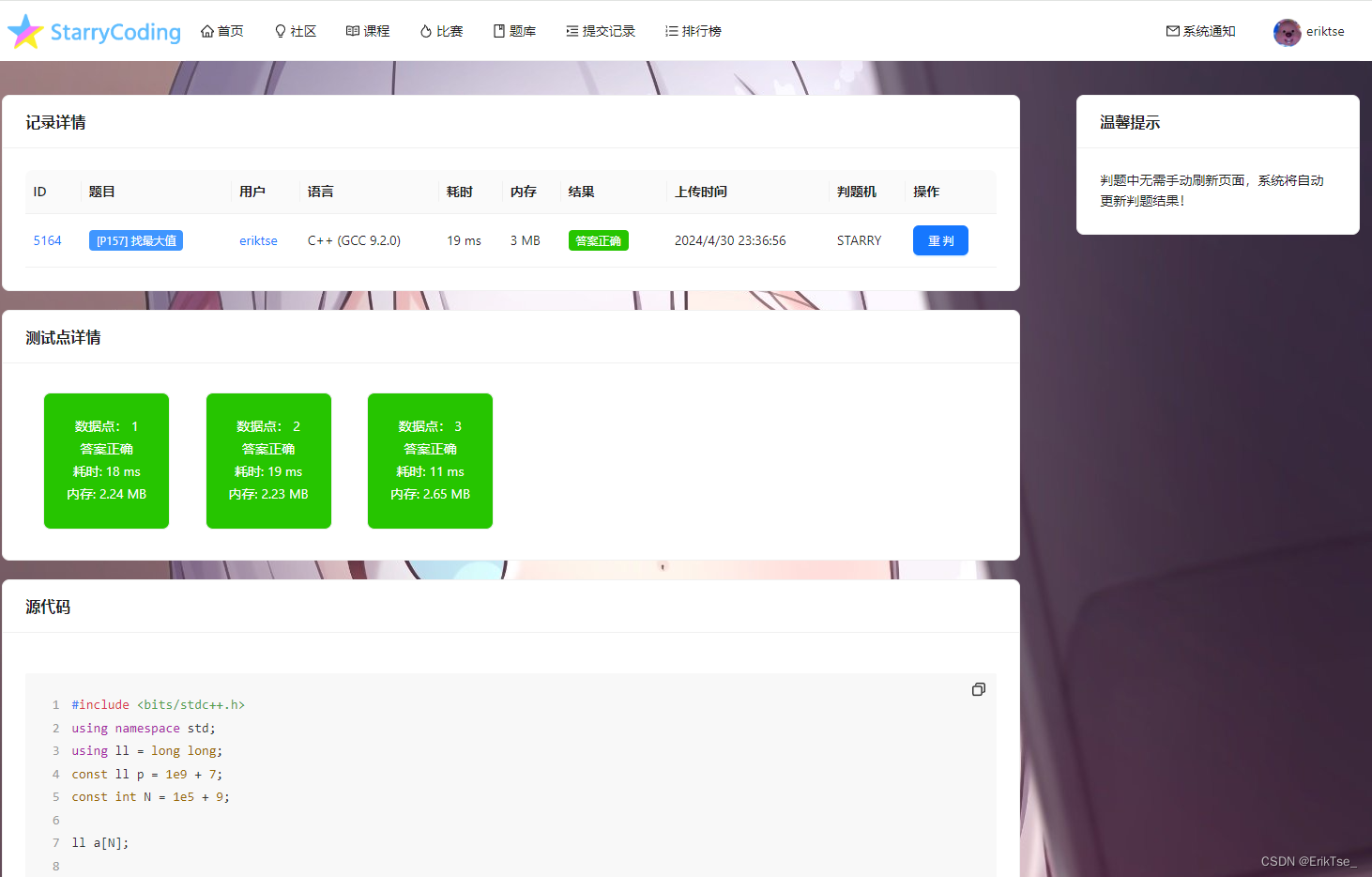Click the StarryCoding star logo

pos(25,30)
